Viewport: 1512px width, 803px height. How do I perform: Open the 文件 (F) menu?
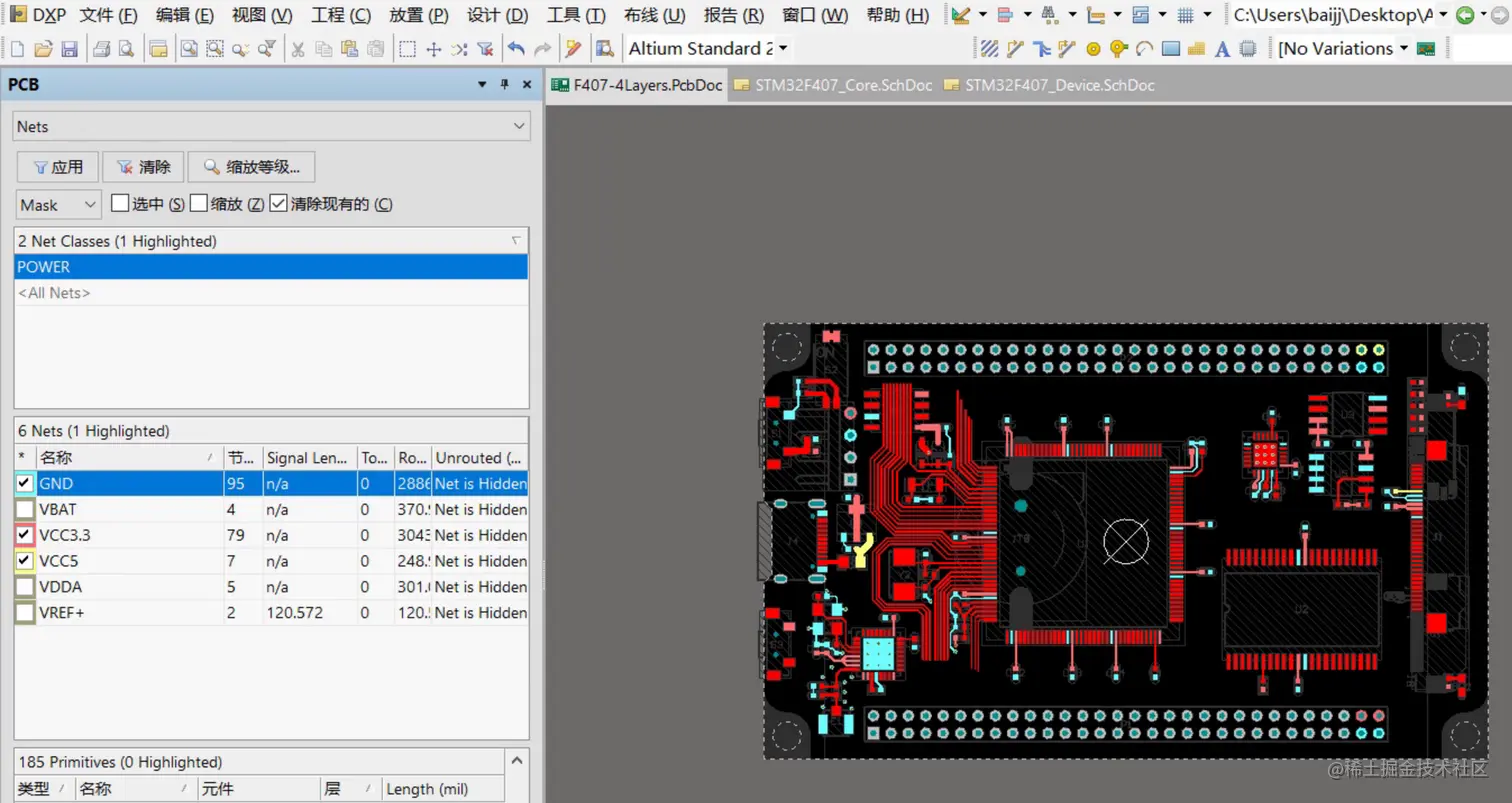(x=108, y=15)
